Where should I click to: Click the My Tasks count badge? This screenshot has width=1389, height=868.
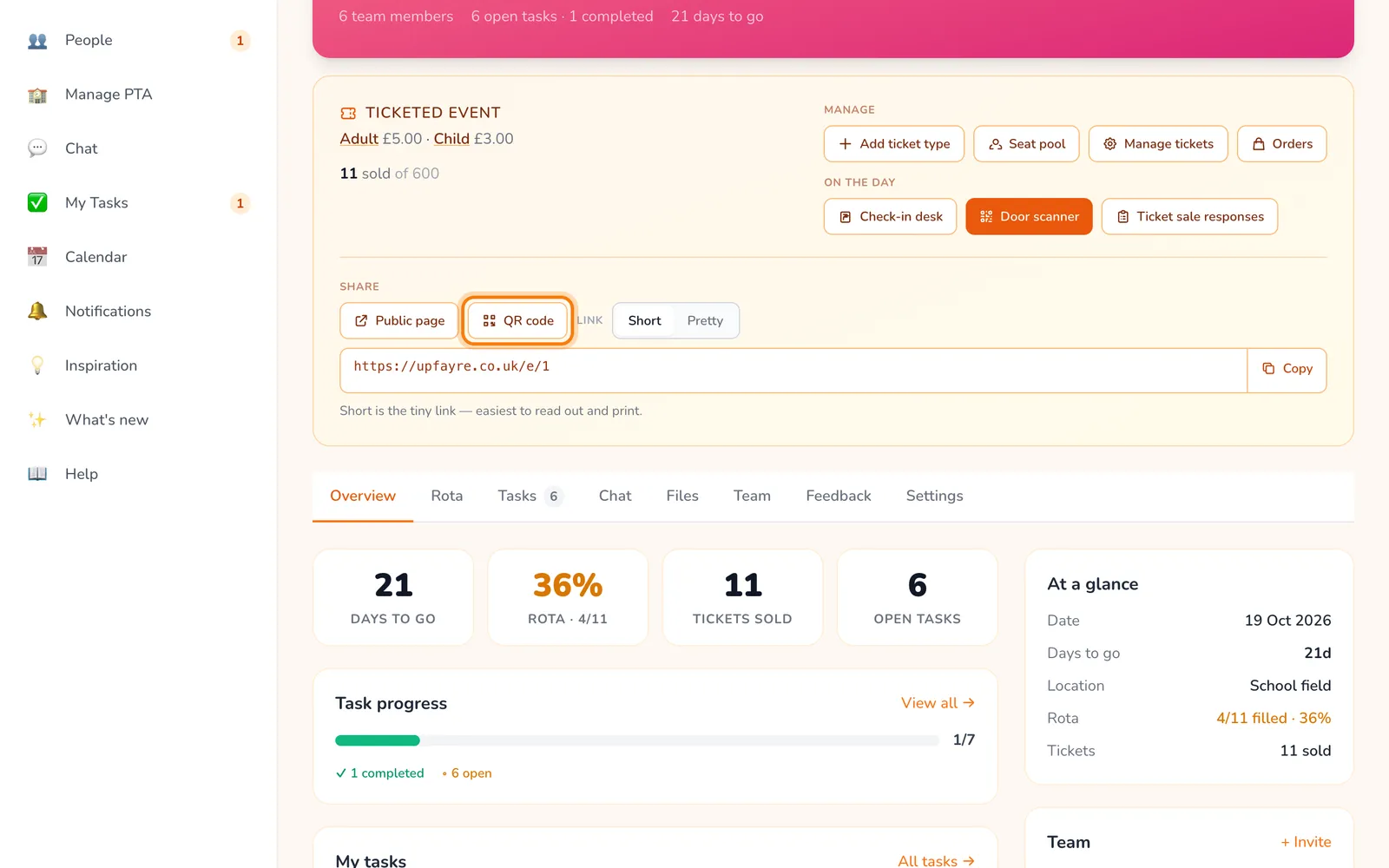(240, 203)
